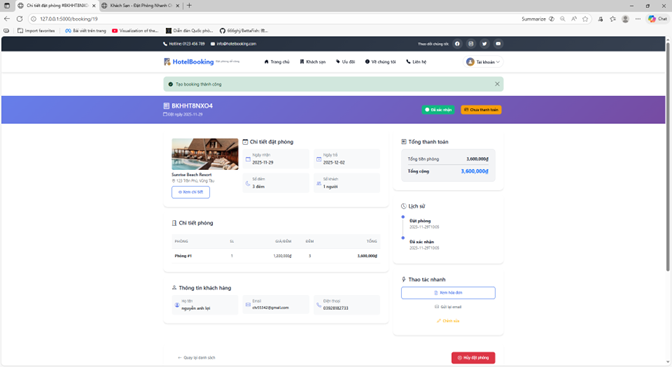This screenshot has width=672, height=367.
Task: Click the phone icon beside 'Điện thoại'
Action: 319,305
